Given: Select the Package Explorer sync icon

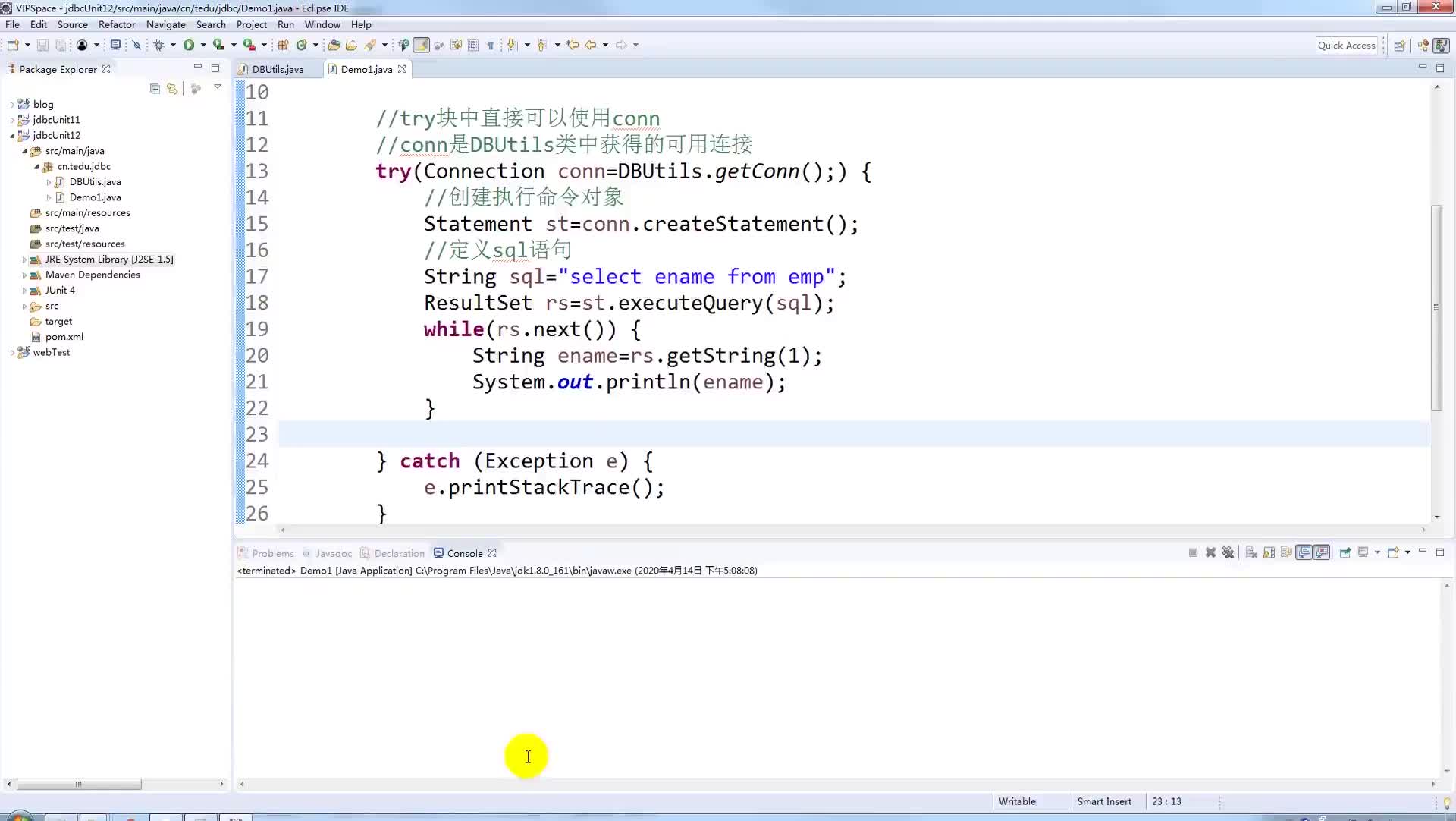Looking at the screenshot, I should click(172, 89).
